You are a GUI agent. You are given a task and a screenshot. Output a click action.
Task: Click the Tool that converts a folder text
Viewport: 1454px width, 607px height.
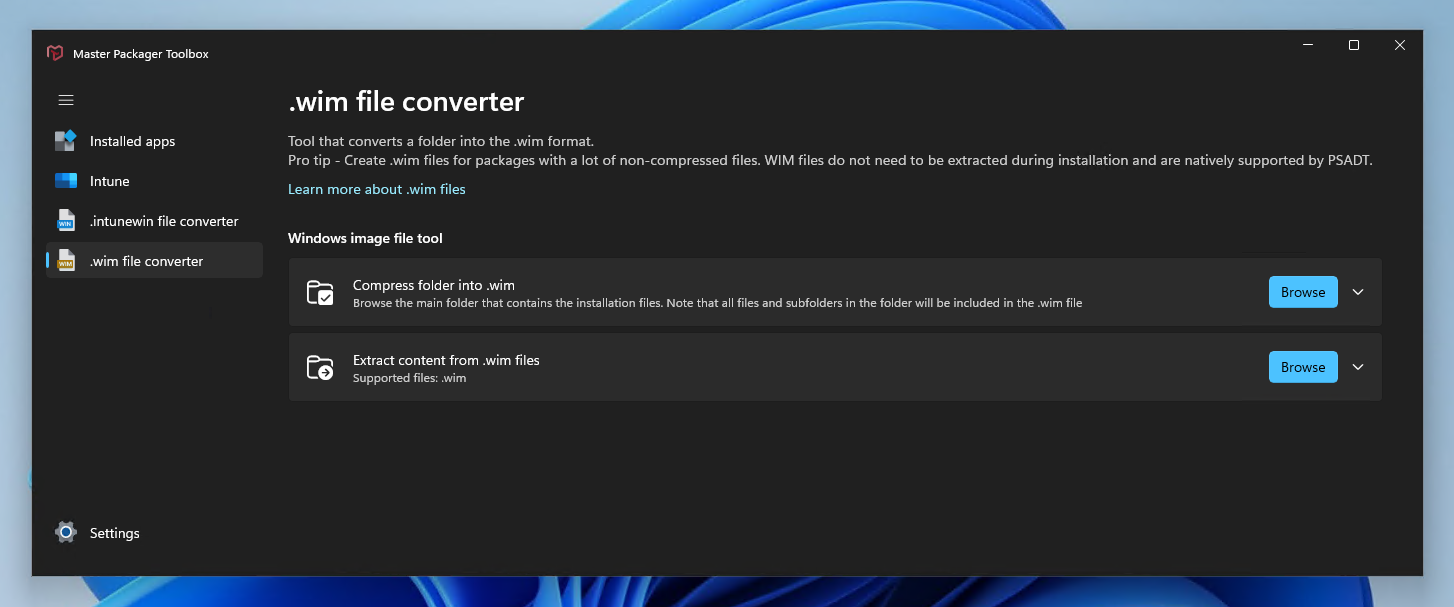[441, 141]
